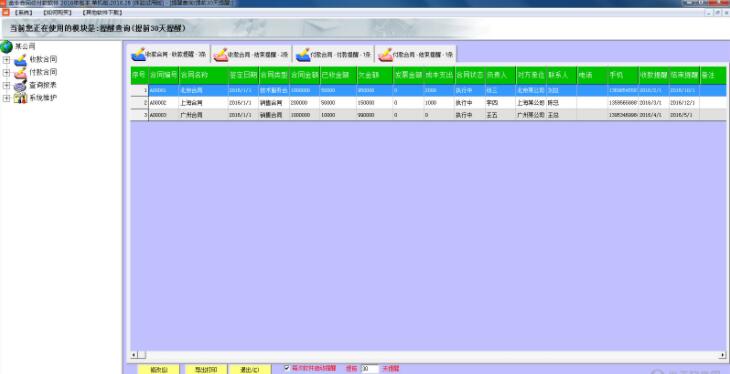The width and height of the screenshot is (730, 374).
Task: Click the advance days input field showing 30
Action: click(x=370, y=368)
